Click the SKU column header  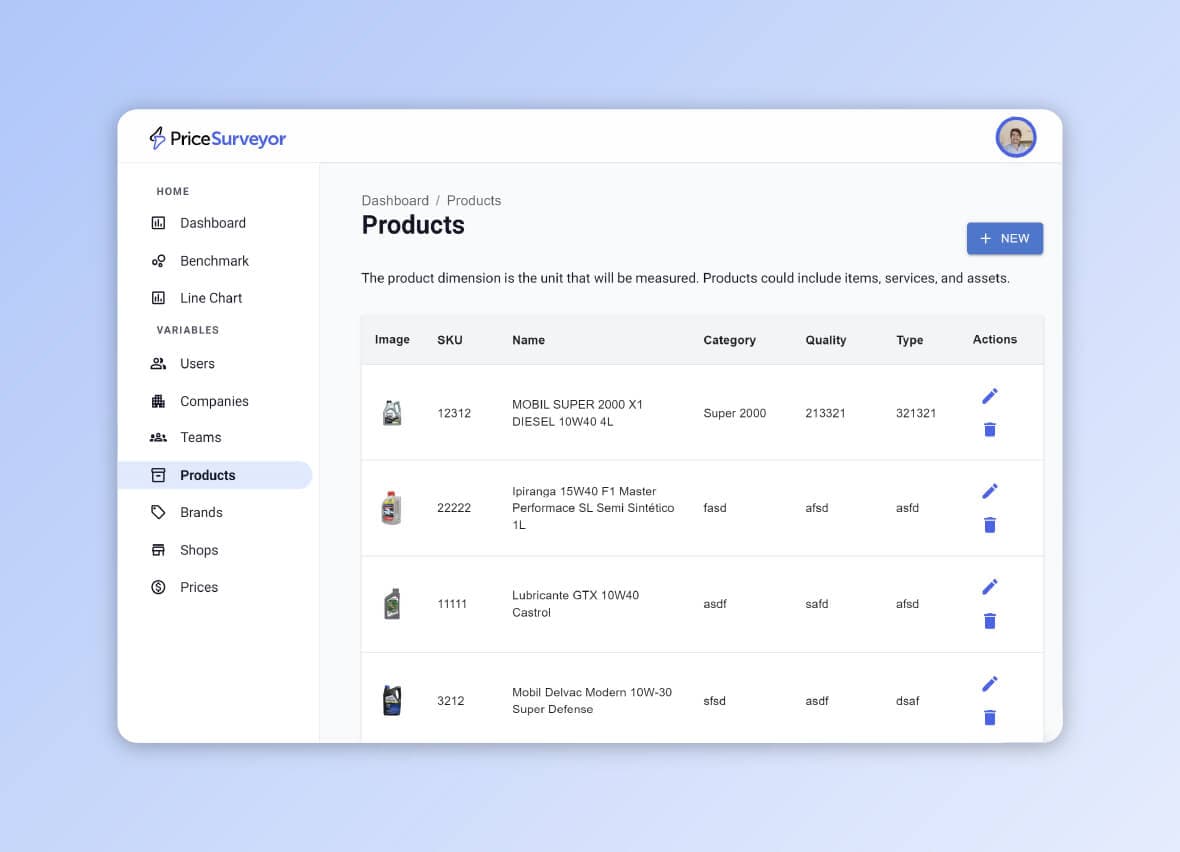450,340
